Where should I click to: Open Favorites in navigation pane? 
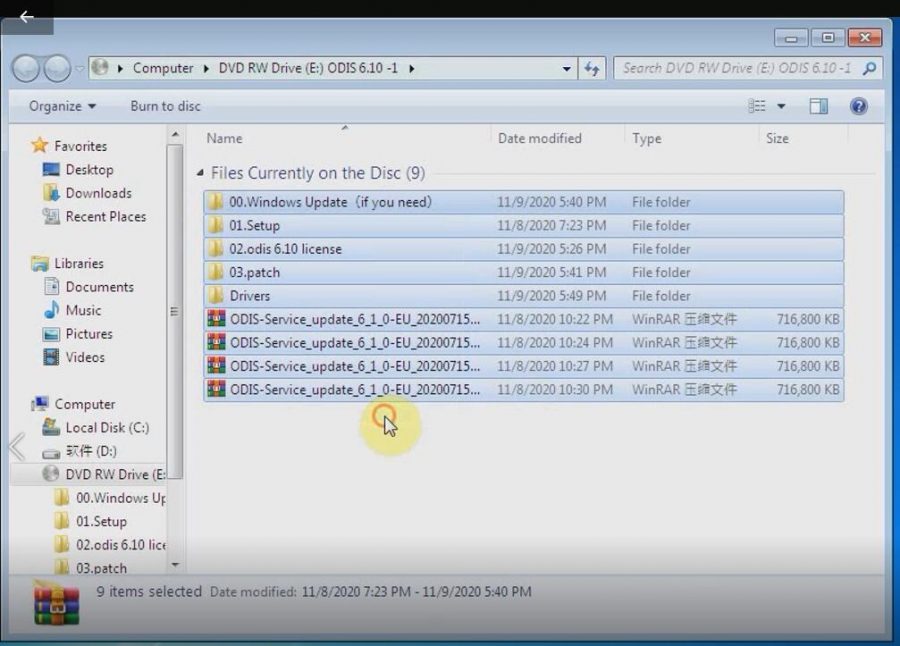tap(80, 146)
